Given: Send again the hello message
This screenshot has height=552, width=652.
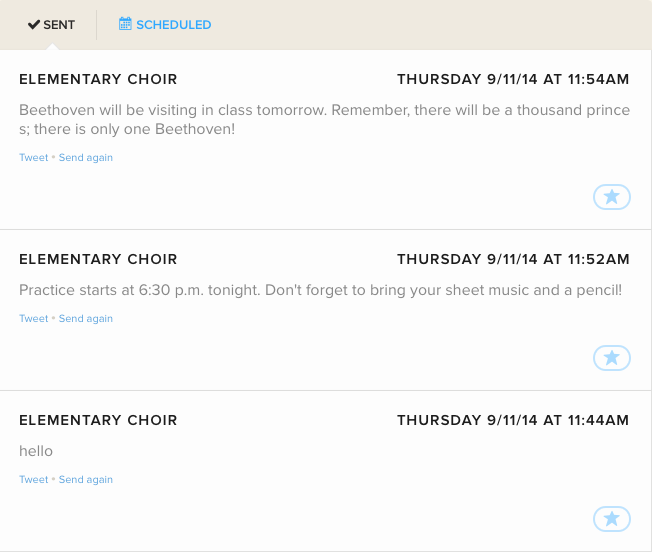Looking at the screenshot, I should (86, 479).
